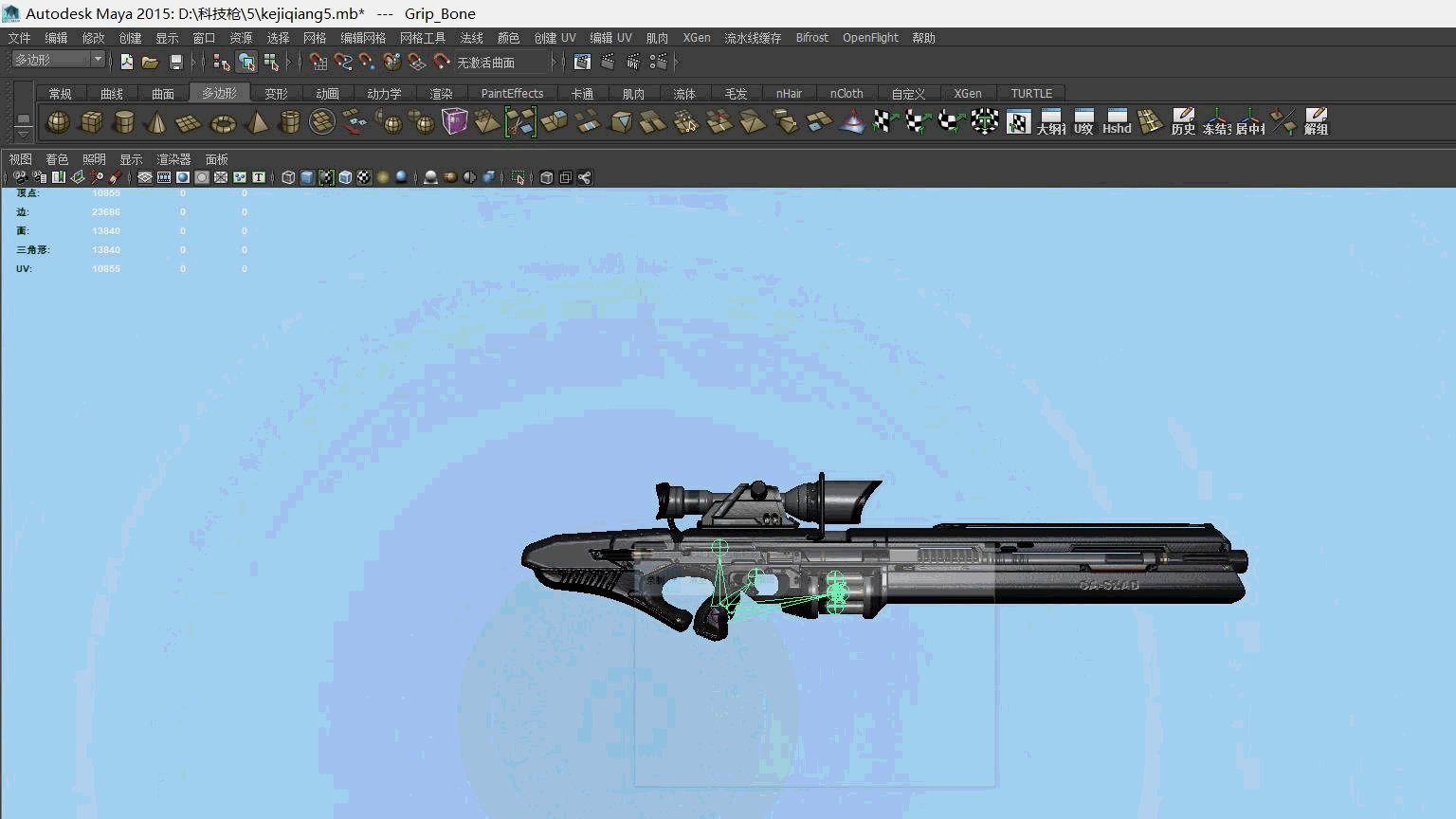Toggle smooth shade all in panel toolbar
The image size is (1456, 819).
307,177
